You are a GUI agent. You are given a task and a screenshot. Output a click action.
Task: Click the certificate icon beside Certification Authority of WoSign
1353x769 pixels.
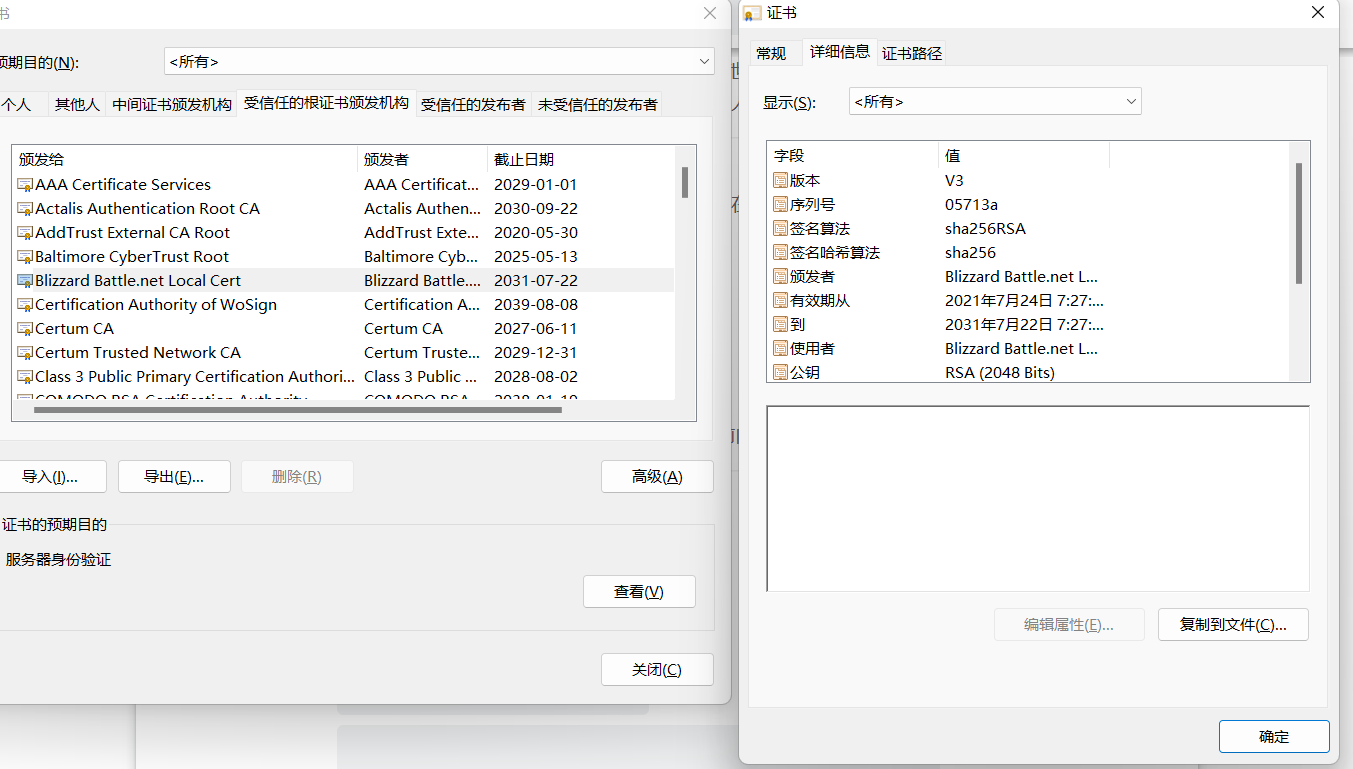tap(25, 305)
